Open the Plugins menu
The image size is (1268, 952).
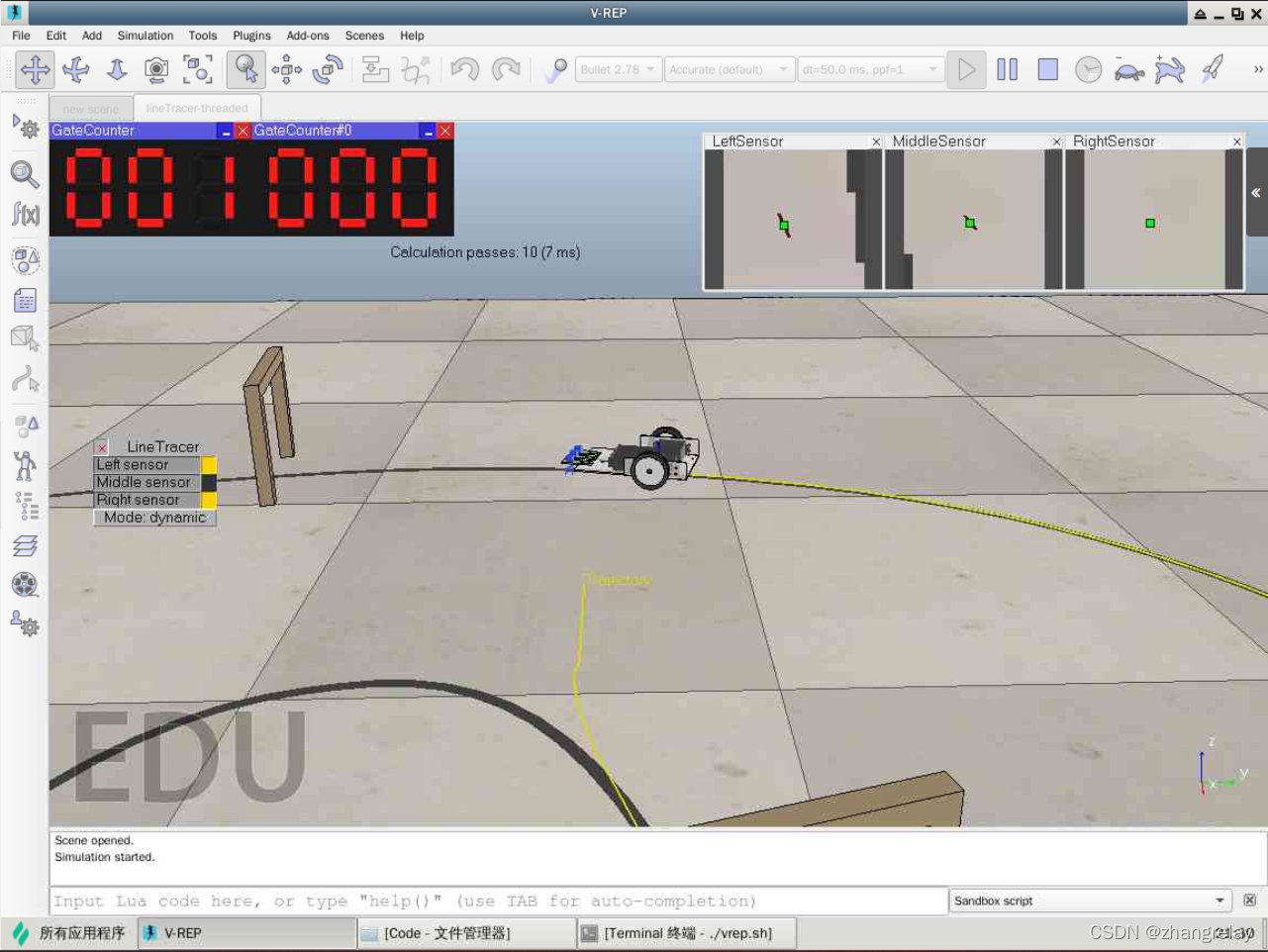[251, 36]
